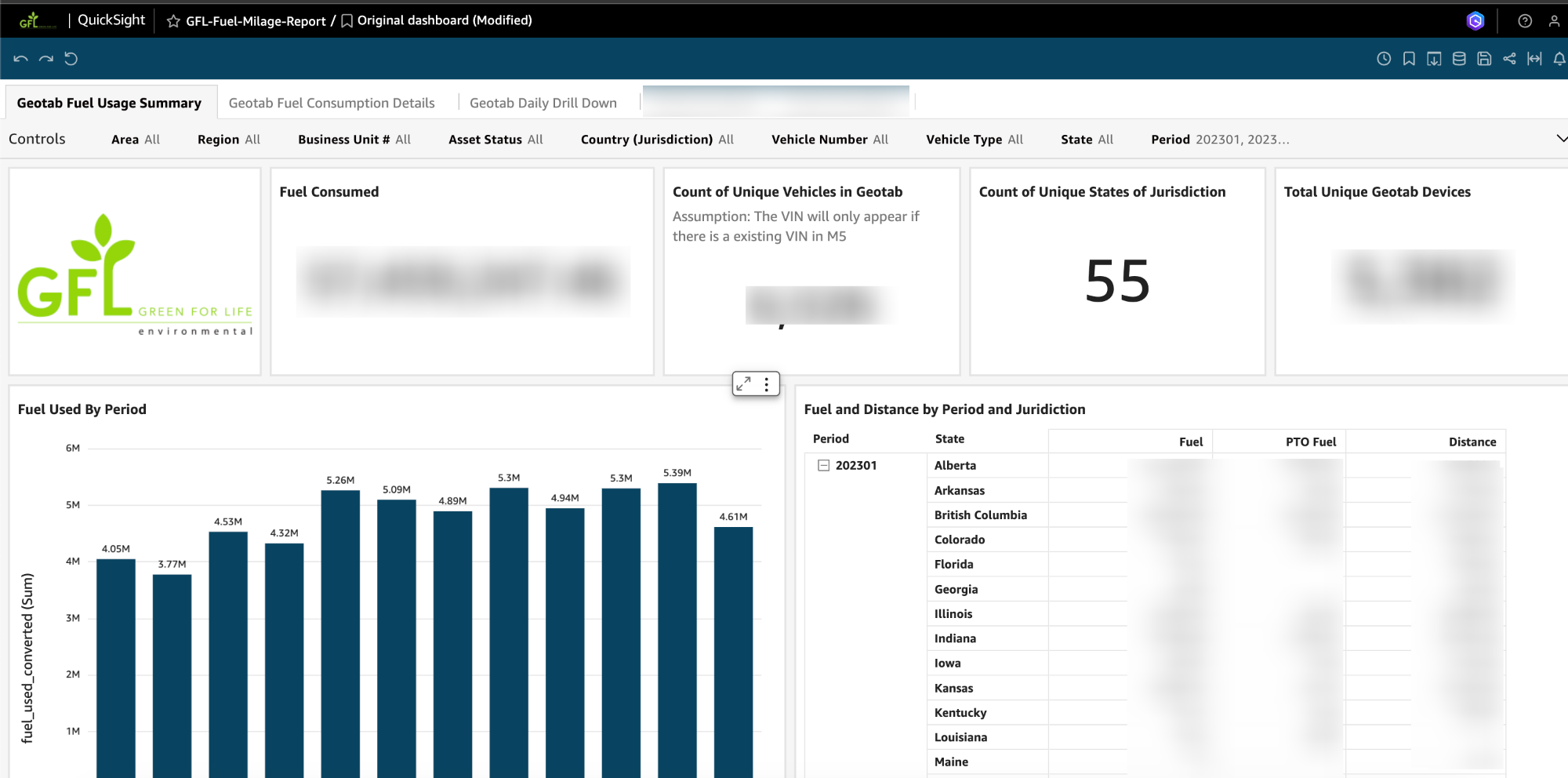Open the Vehicle Type filter dropdown

pos(975,140)
